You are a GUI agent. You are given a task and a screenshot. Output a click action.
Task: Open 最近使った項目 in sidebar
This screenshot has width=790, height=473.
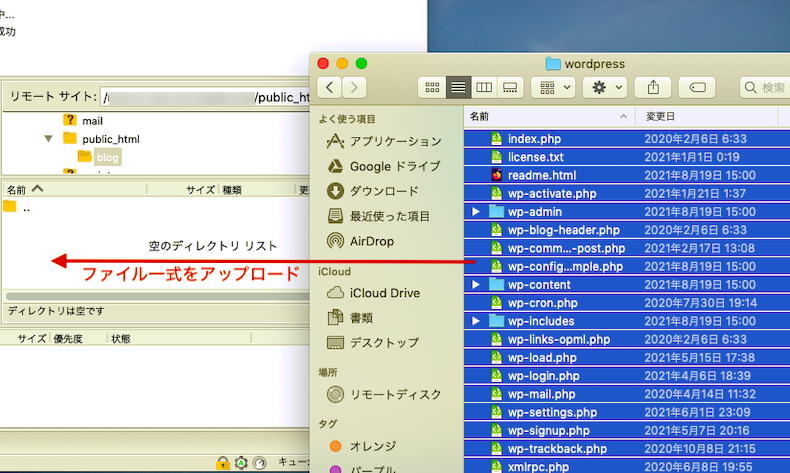(378, 217)
